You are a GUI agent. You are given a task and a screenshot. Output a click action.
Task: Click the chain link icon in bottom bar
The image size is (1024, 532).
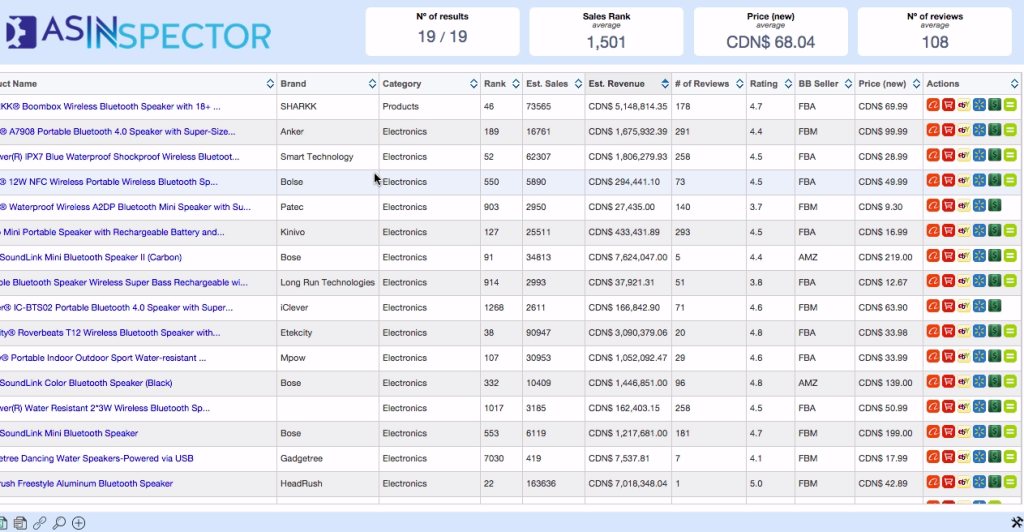[39, 523]
